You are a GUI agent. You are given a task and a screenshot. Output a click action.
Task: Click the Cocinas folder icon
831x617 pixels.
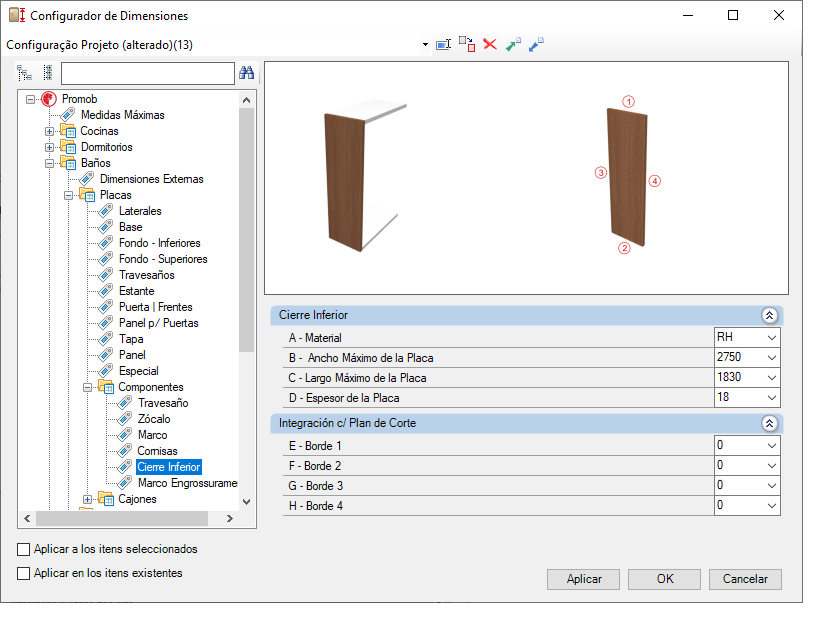click(67, 131)
